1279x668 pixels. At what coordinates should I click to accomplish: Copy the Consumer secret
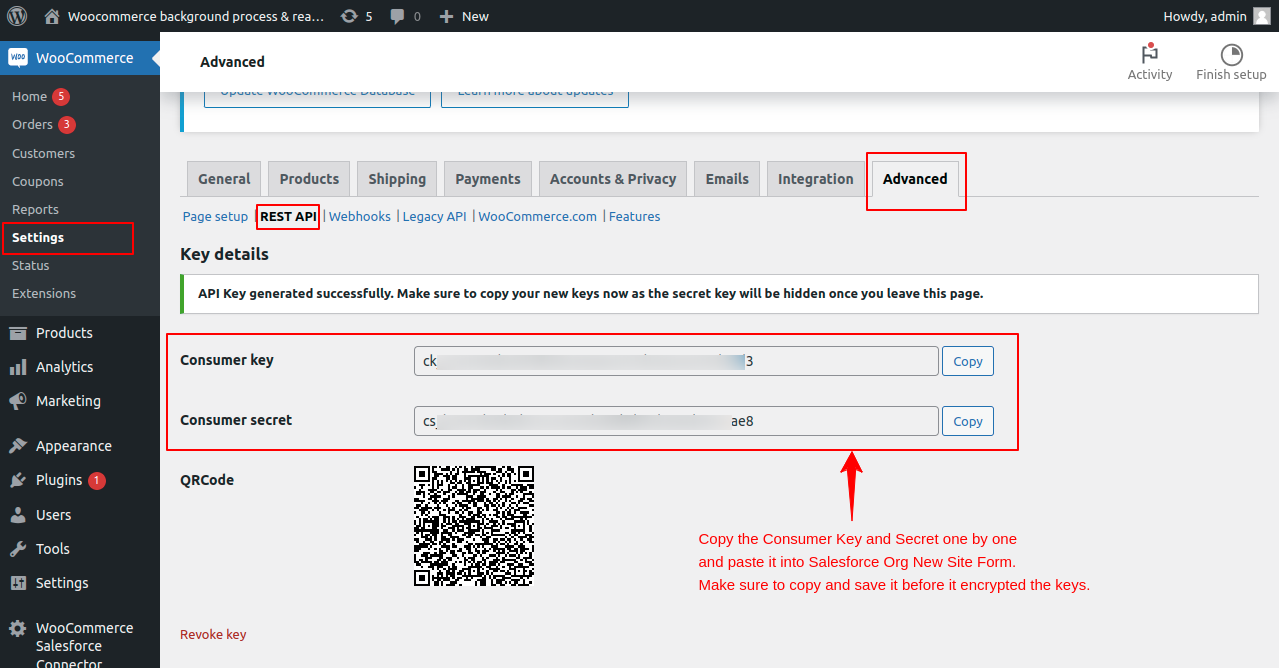[967, 421]
